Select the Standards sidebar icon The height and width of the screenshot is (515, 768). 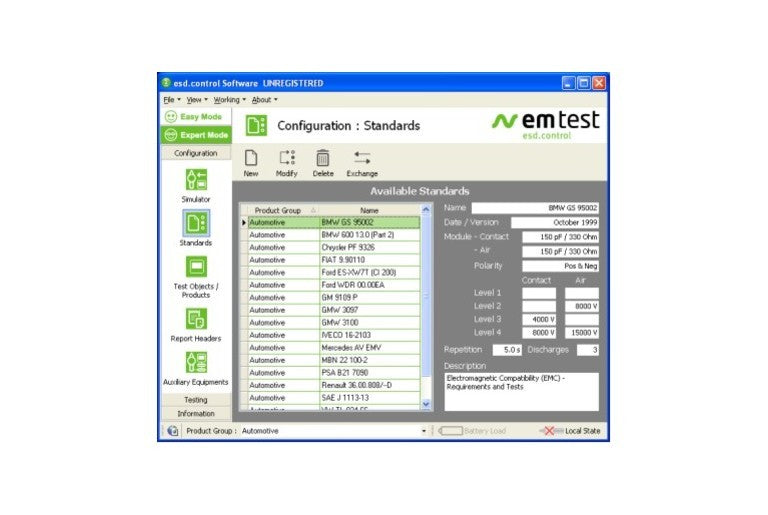coord(196,223)
